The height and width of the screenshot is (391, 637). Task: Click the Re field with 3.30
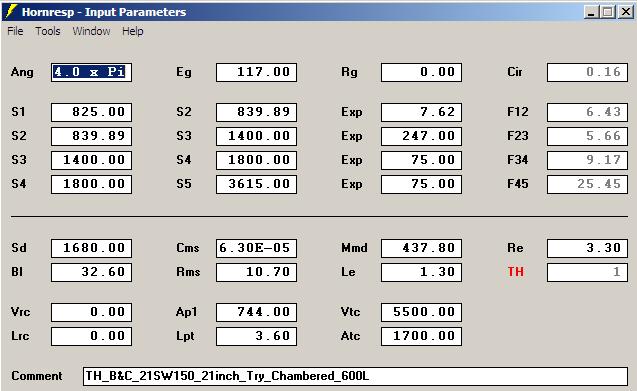tap(587, 248)
